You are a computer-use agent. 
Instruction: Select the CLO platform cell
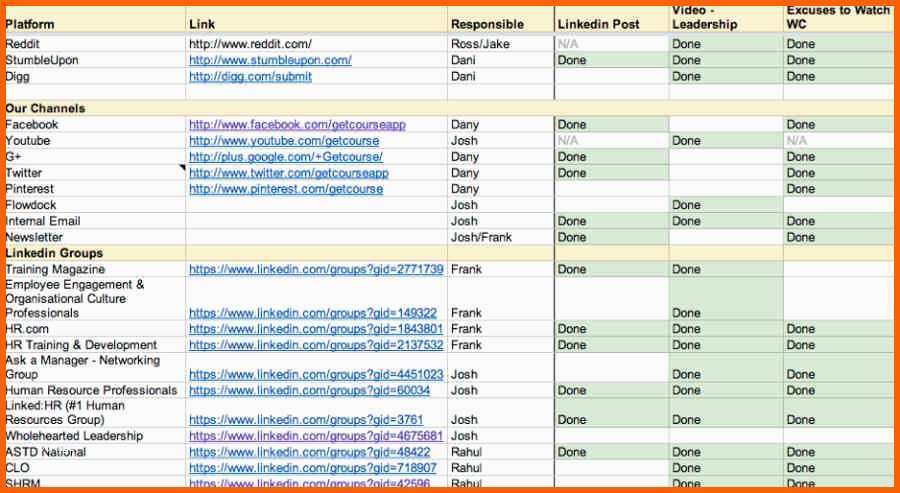[x=95, y=468]
